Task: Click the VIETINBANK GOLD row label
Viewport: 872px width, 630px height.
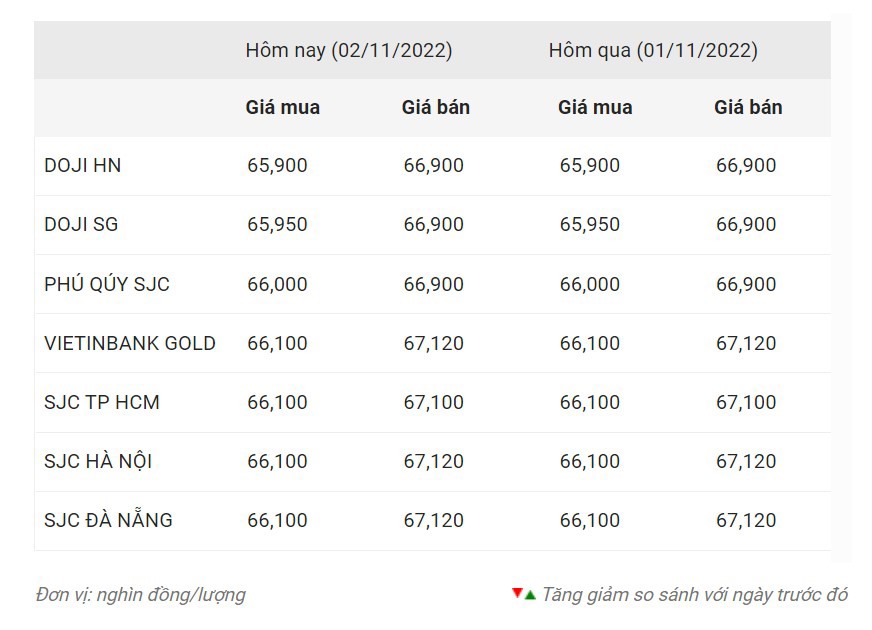Action: [130, 343]
